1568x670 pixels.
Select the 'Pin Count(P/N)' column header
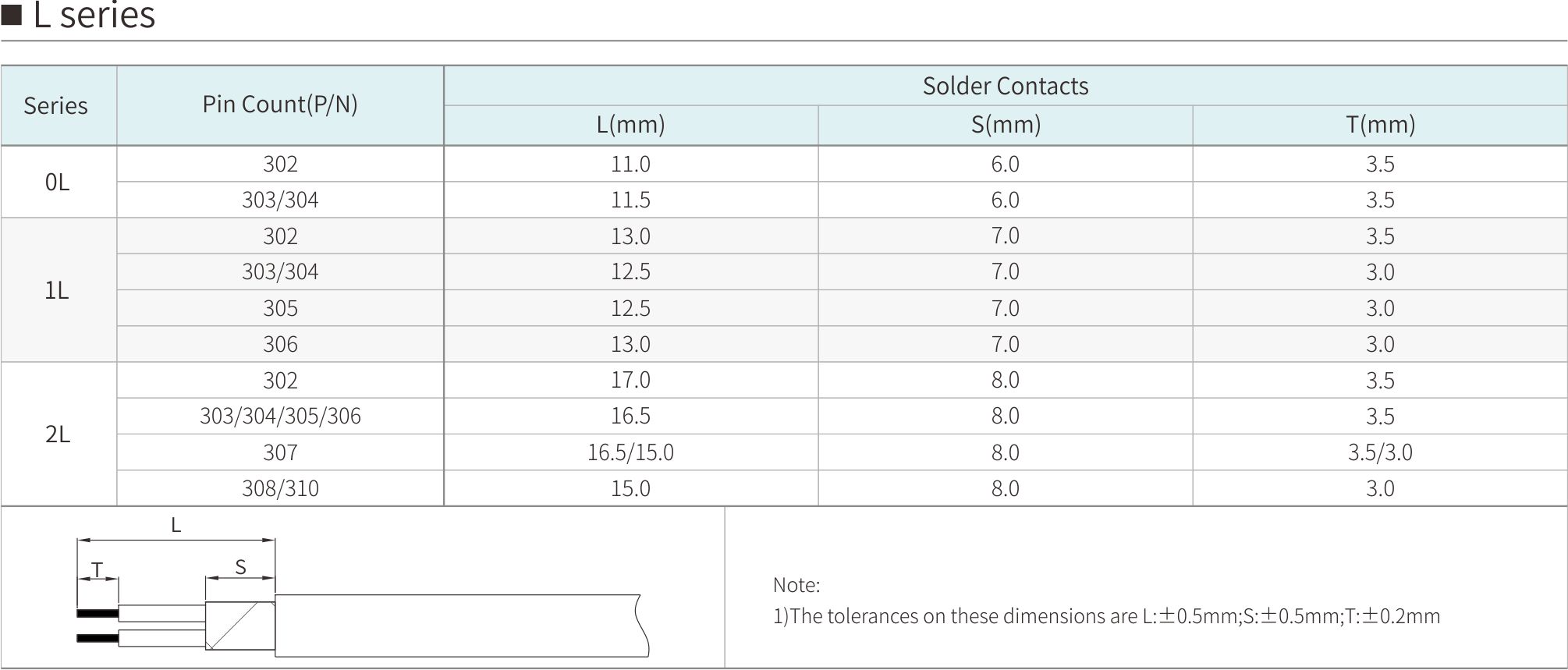coord(280,105)
